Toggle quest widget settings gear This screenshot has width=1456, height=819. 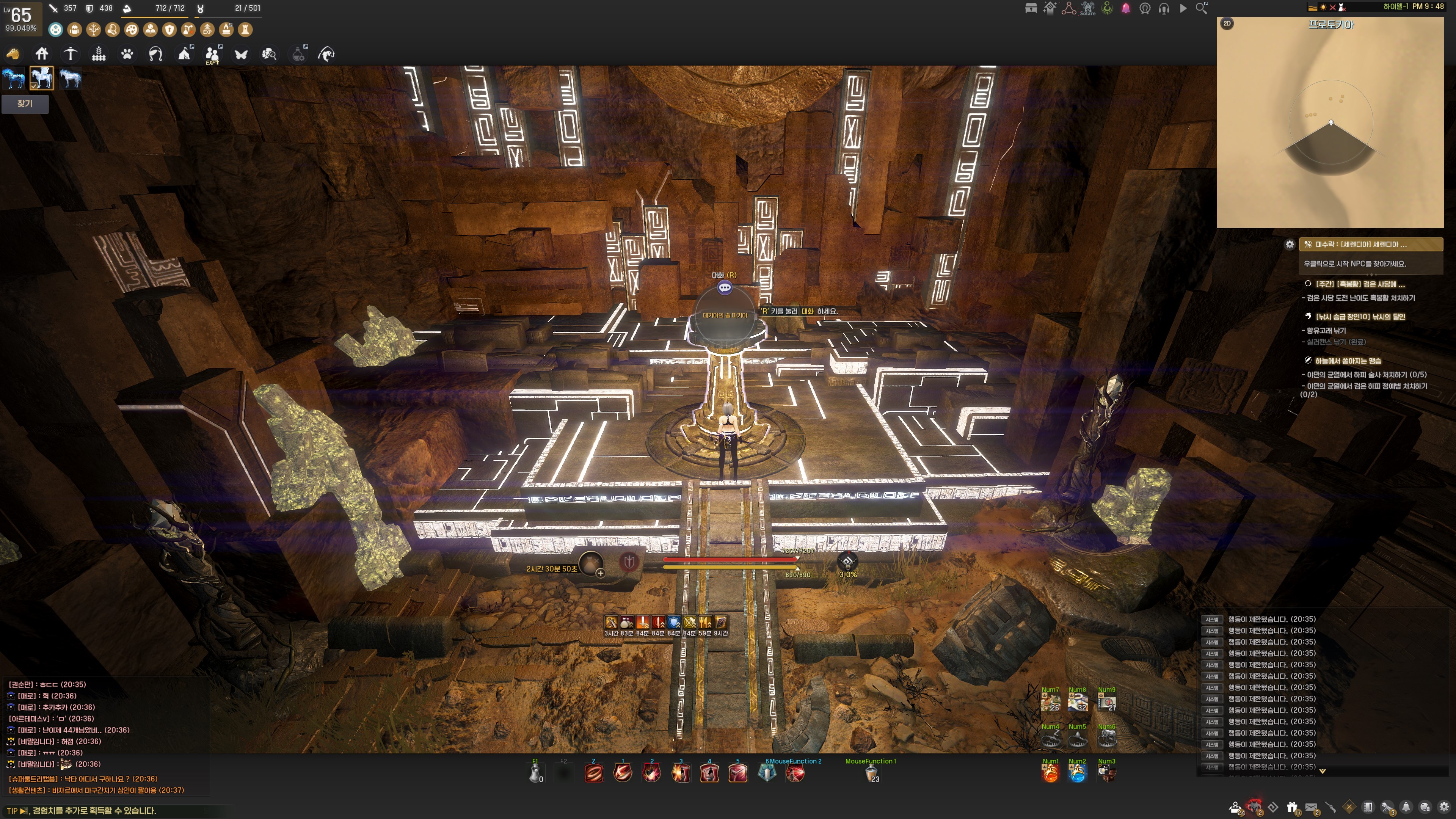click(1289, 245)
